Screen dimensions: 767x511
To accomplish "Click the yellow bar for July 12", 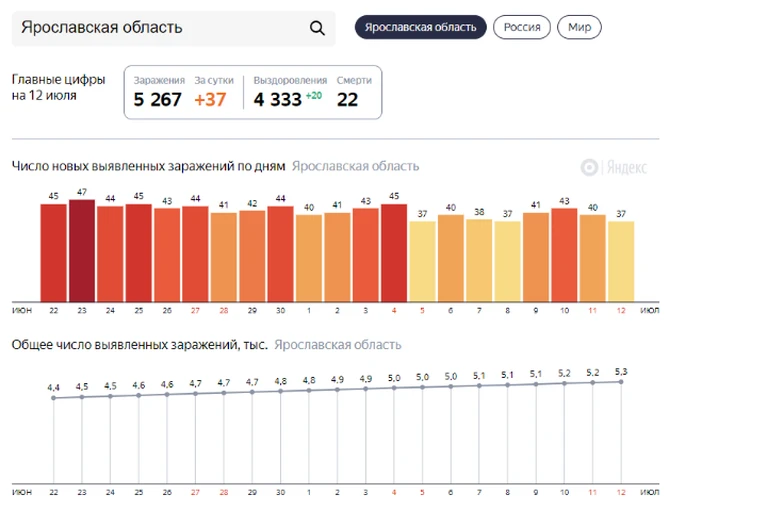I will (621, 261).
